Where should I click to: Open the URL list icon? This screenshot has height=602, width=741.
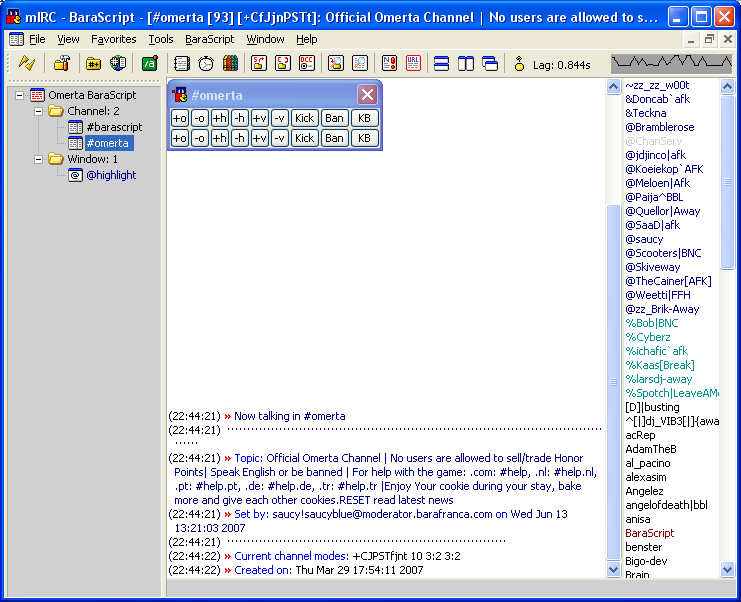pos(413,63)
